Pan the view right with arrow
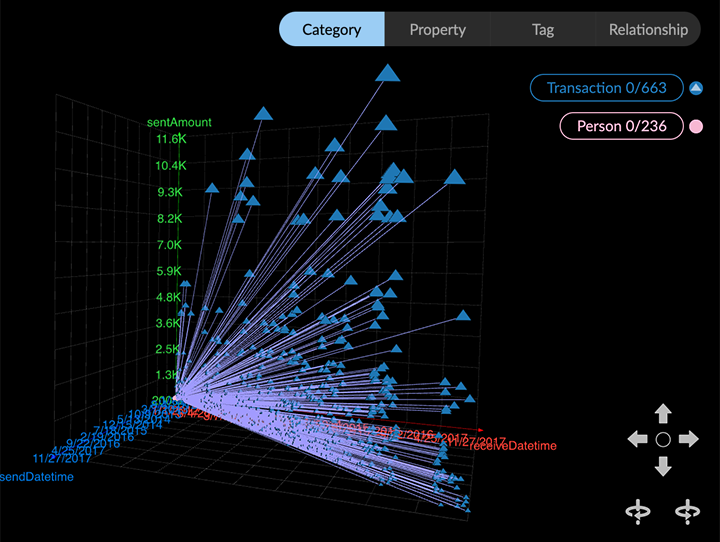This screenshot has height=542, width=720. [x=688, y=439]
